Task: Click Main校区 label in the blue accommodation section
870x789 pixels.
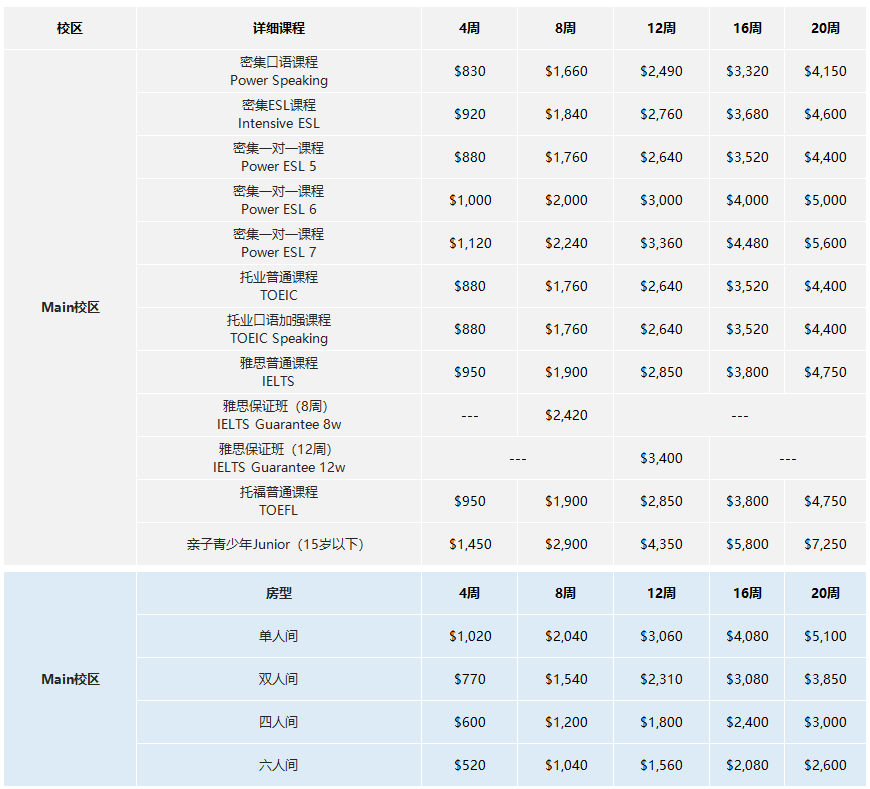Action: click(70, 679)
